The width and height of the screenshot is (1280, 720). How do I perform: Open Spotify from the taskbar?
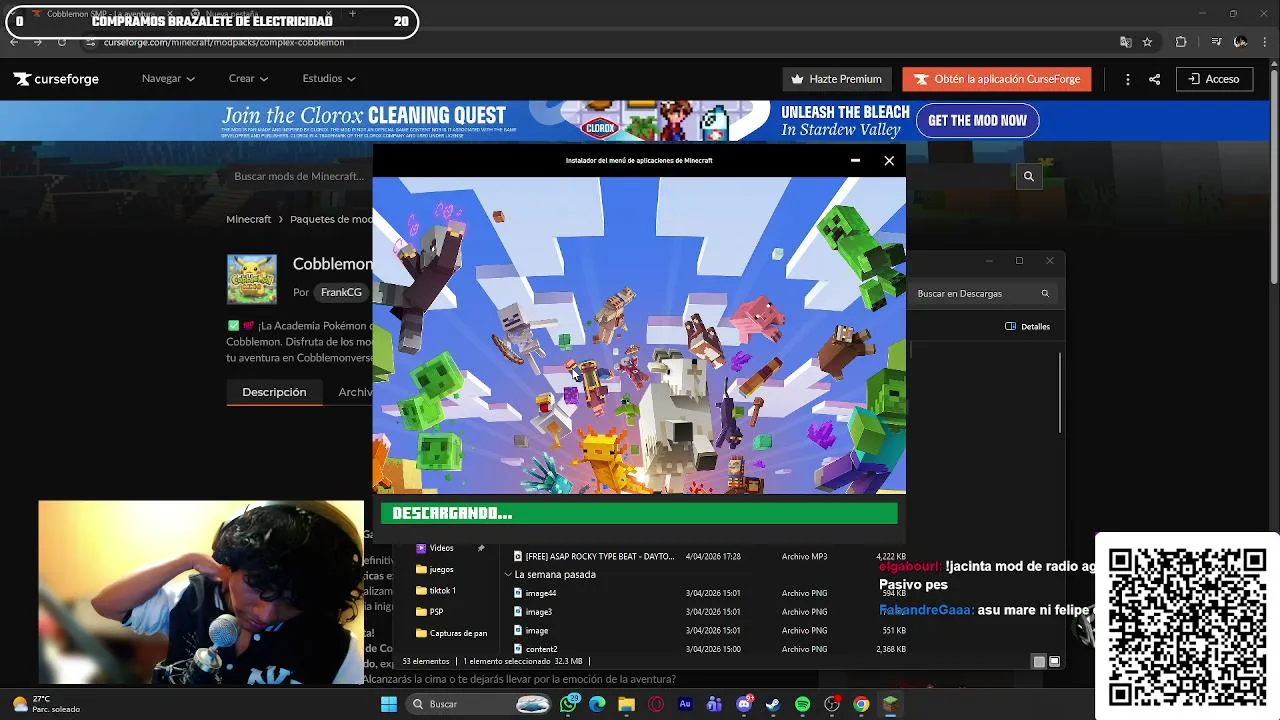802,704
